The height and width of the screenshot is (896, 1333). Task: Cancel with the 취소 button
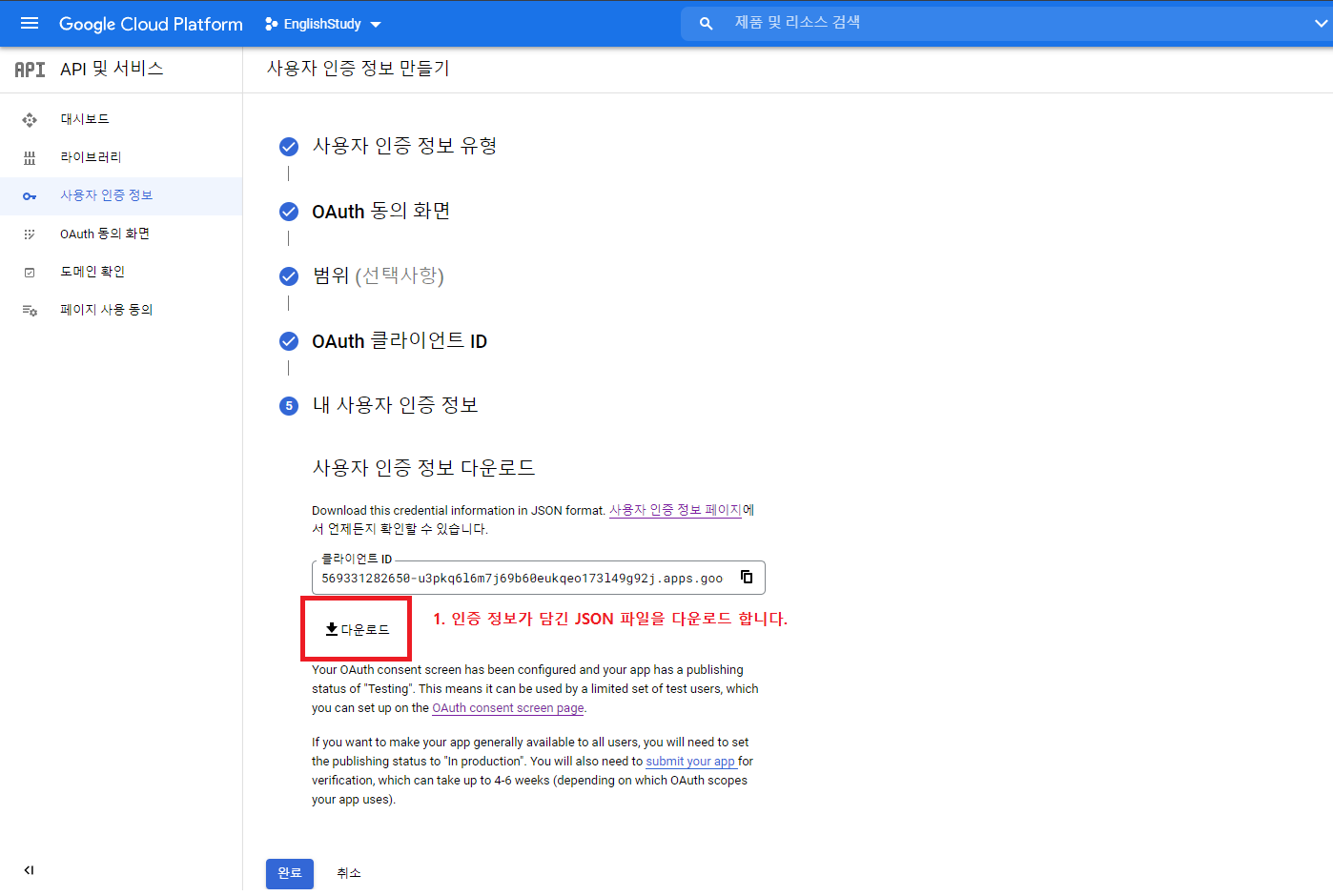pyautogui.click(x=349, y=873)
